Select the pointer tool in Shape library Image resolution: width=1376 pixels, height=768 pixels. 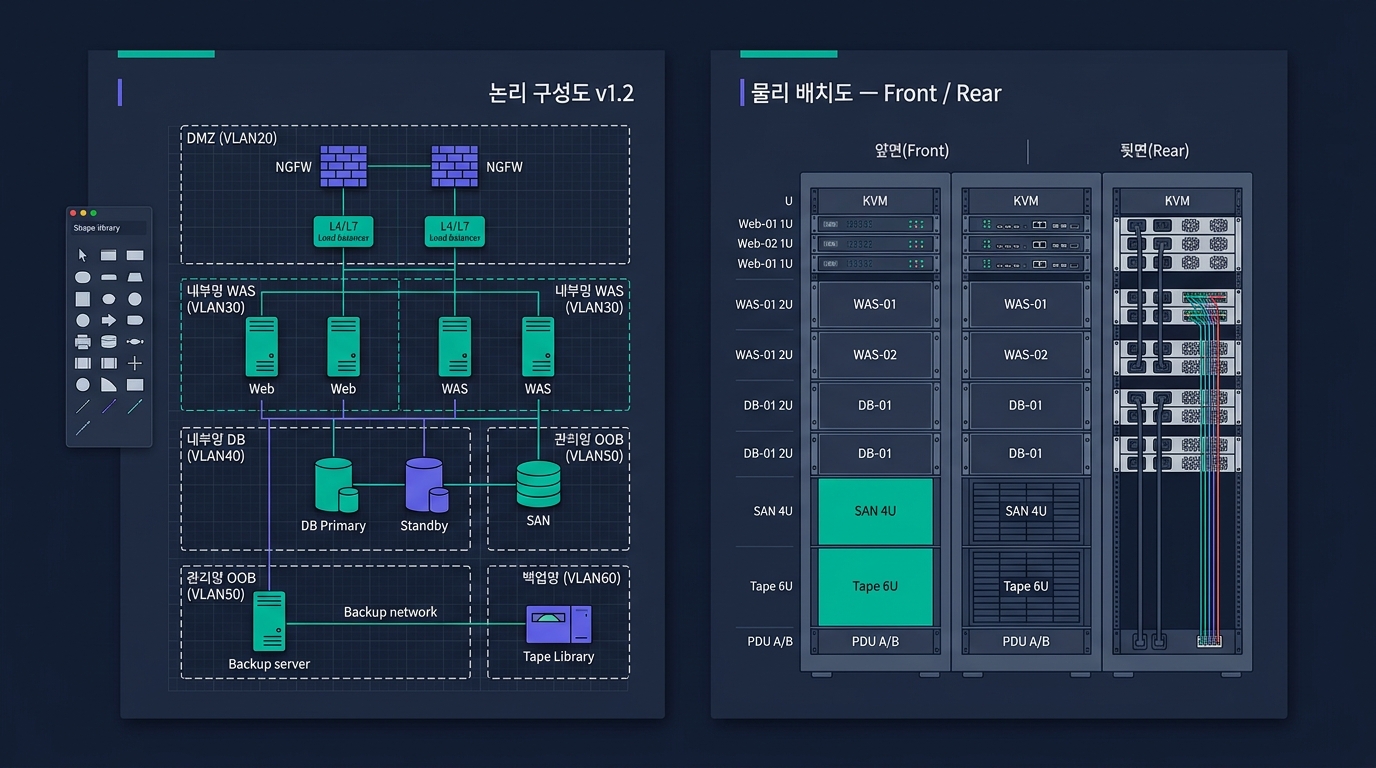(x=83, y=255)
